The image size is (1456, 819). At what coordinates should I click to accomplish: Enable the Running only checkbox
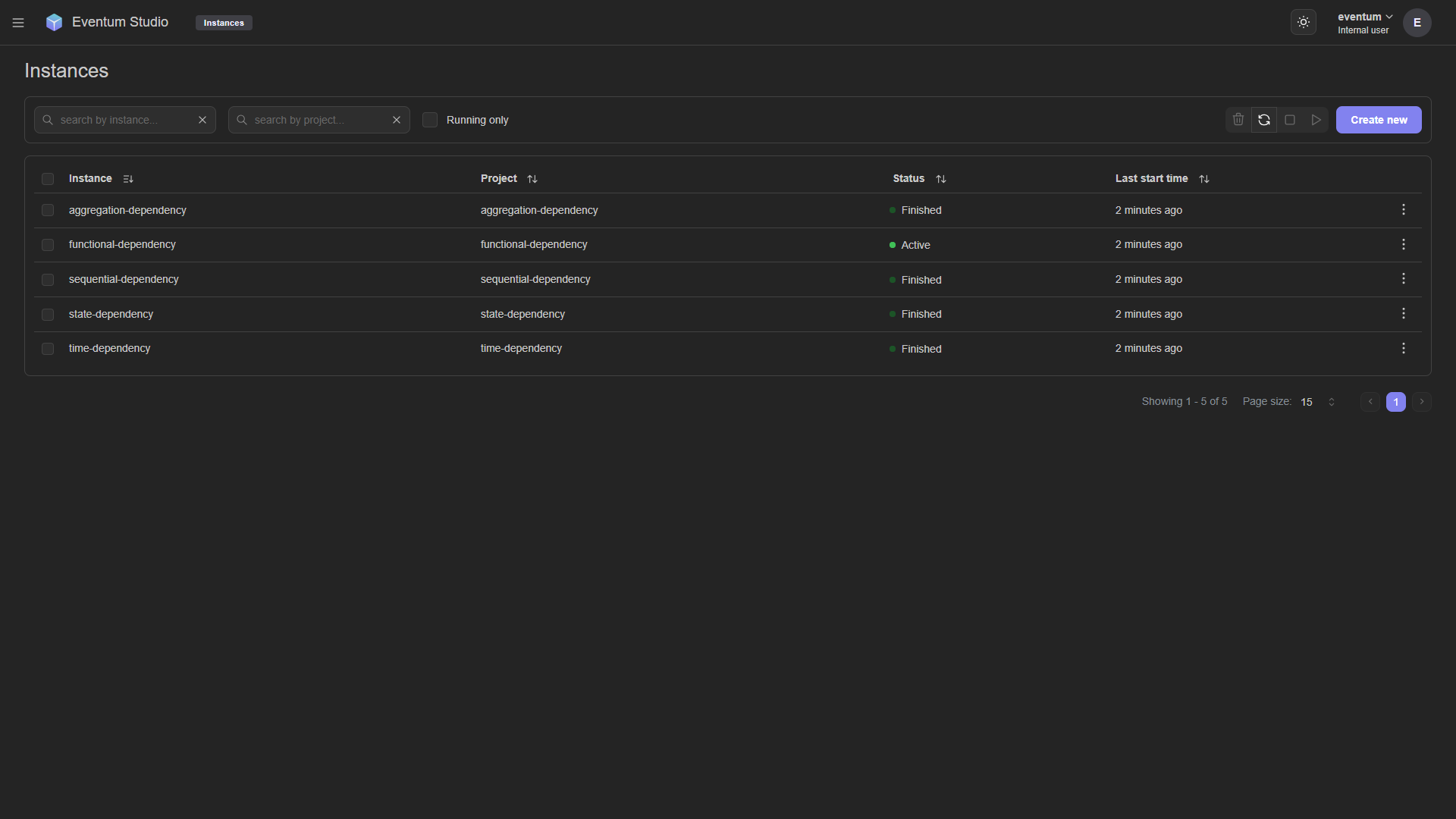(x=430, y=120)
